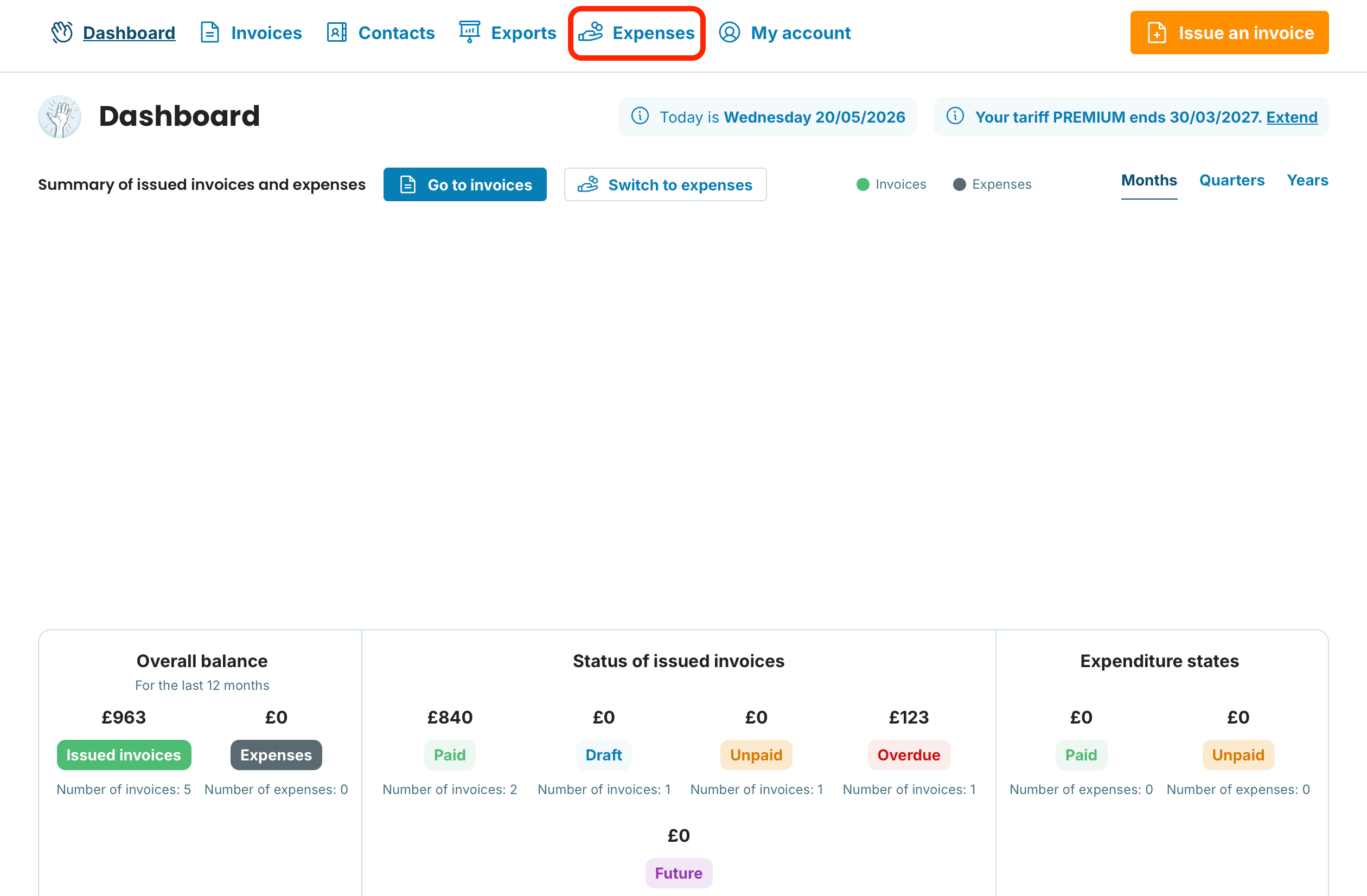Click the Paid badge under Expenditure states
This screenshot has height=896, width=1367.
[1081, 754]
